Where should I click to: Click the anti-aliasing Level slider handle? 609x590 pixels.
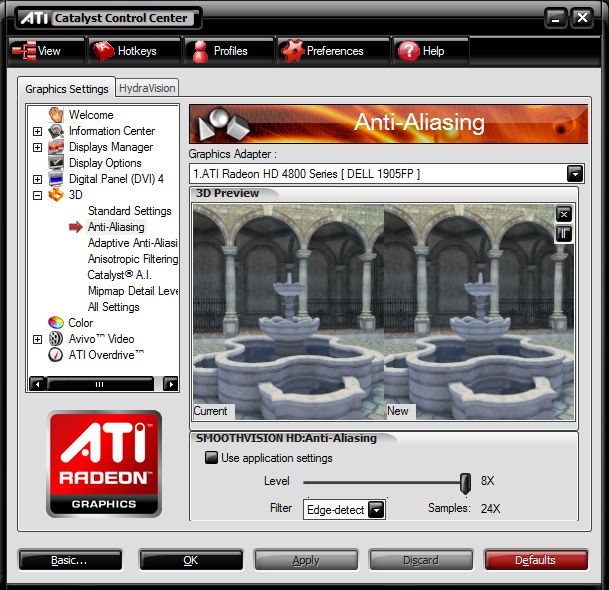coord(465,483)
